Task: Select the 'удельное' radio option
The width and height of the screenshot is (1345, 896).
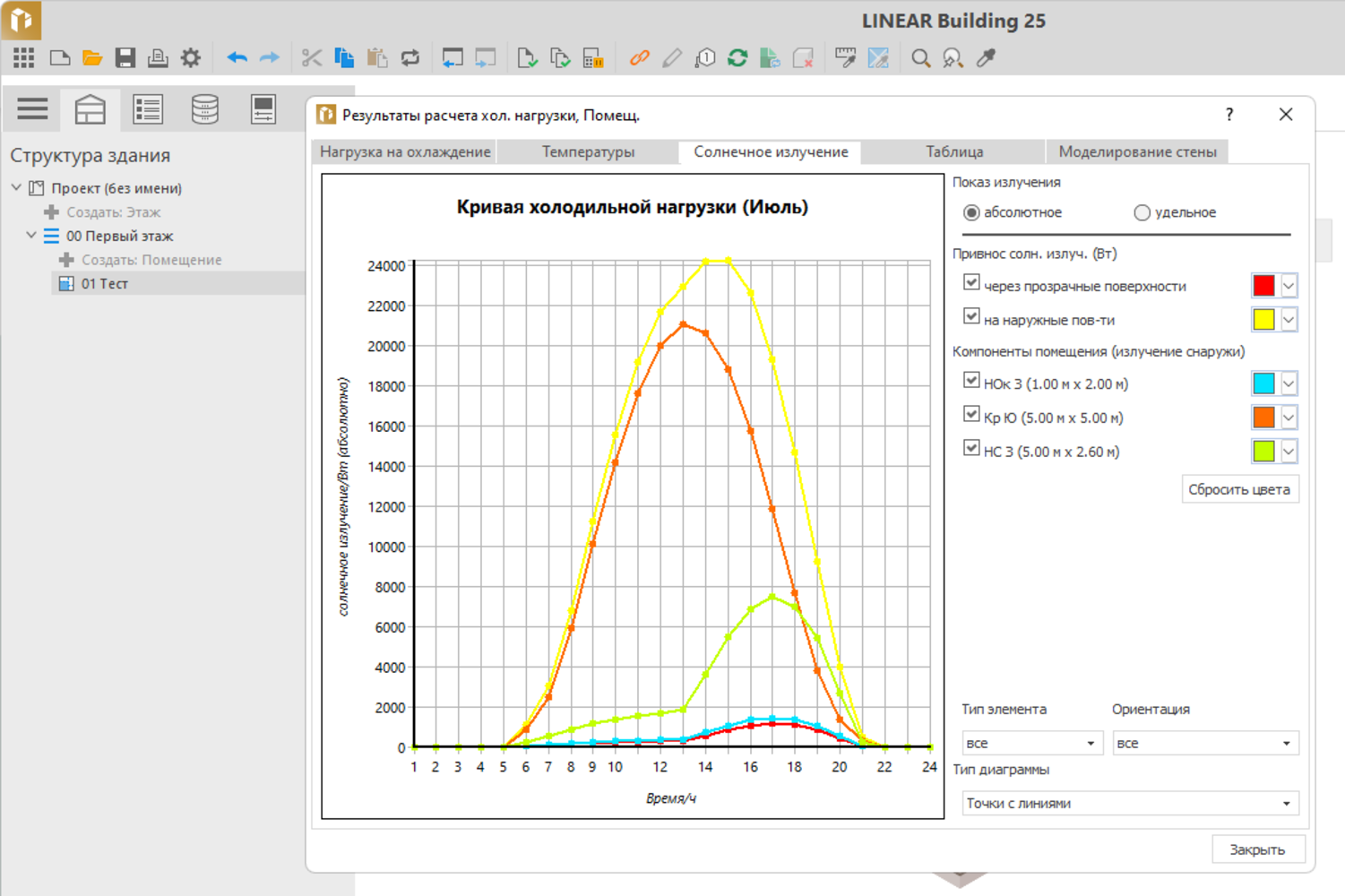Action: tap(1142, 212)
